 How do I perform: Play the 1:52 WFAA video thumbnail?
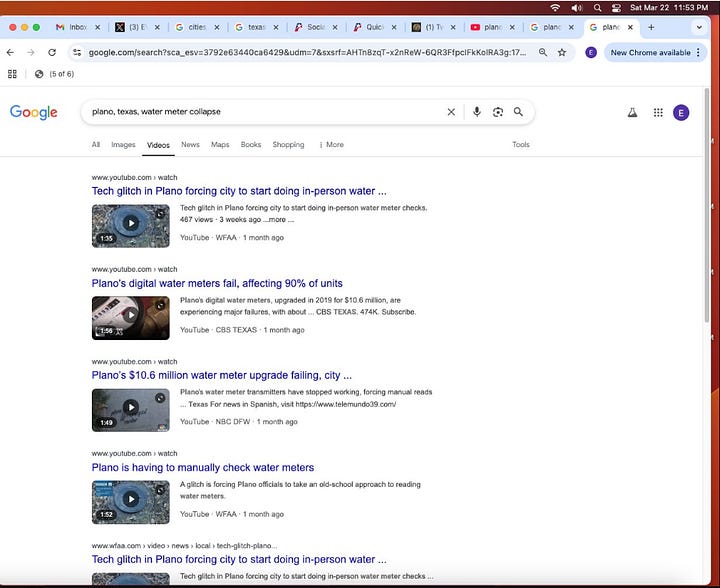coord(131,502)
